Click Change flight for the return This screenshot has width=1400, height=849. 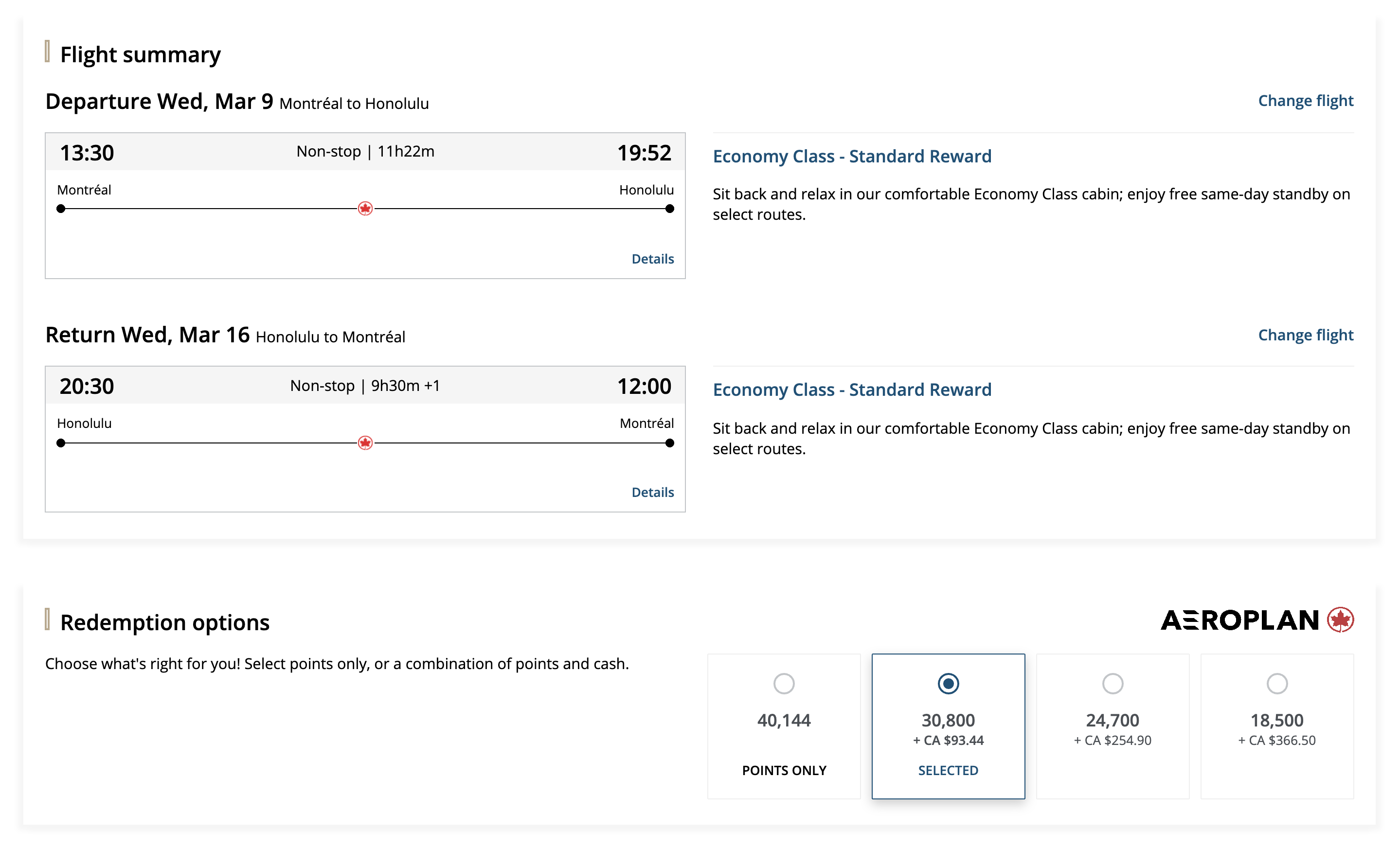[x=1305, y=335]
